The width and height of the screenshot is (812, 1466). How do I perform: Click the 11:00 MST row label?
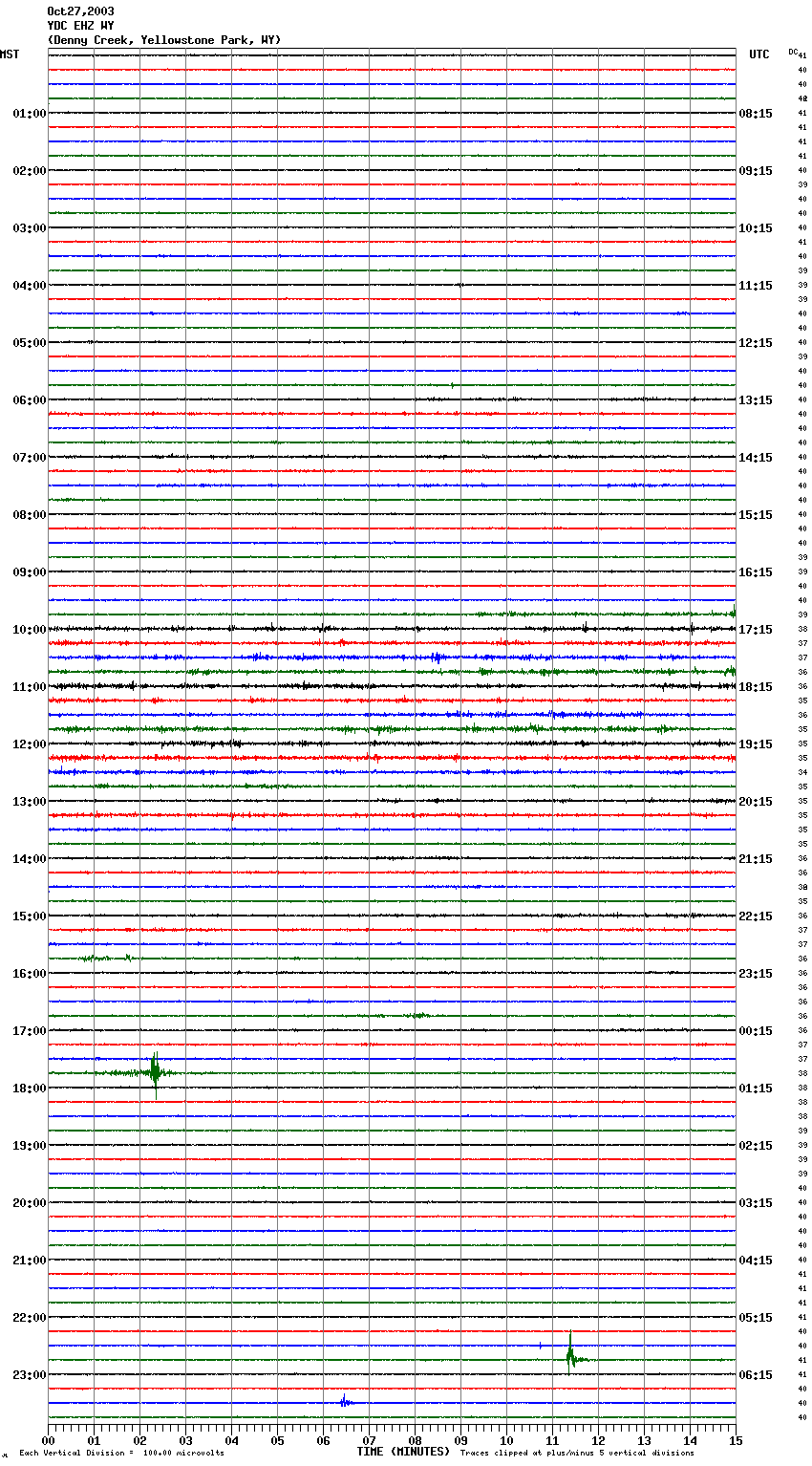point(30,687)
